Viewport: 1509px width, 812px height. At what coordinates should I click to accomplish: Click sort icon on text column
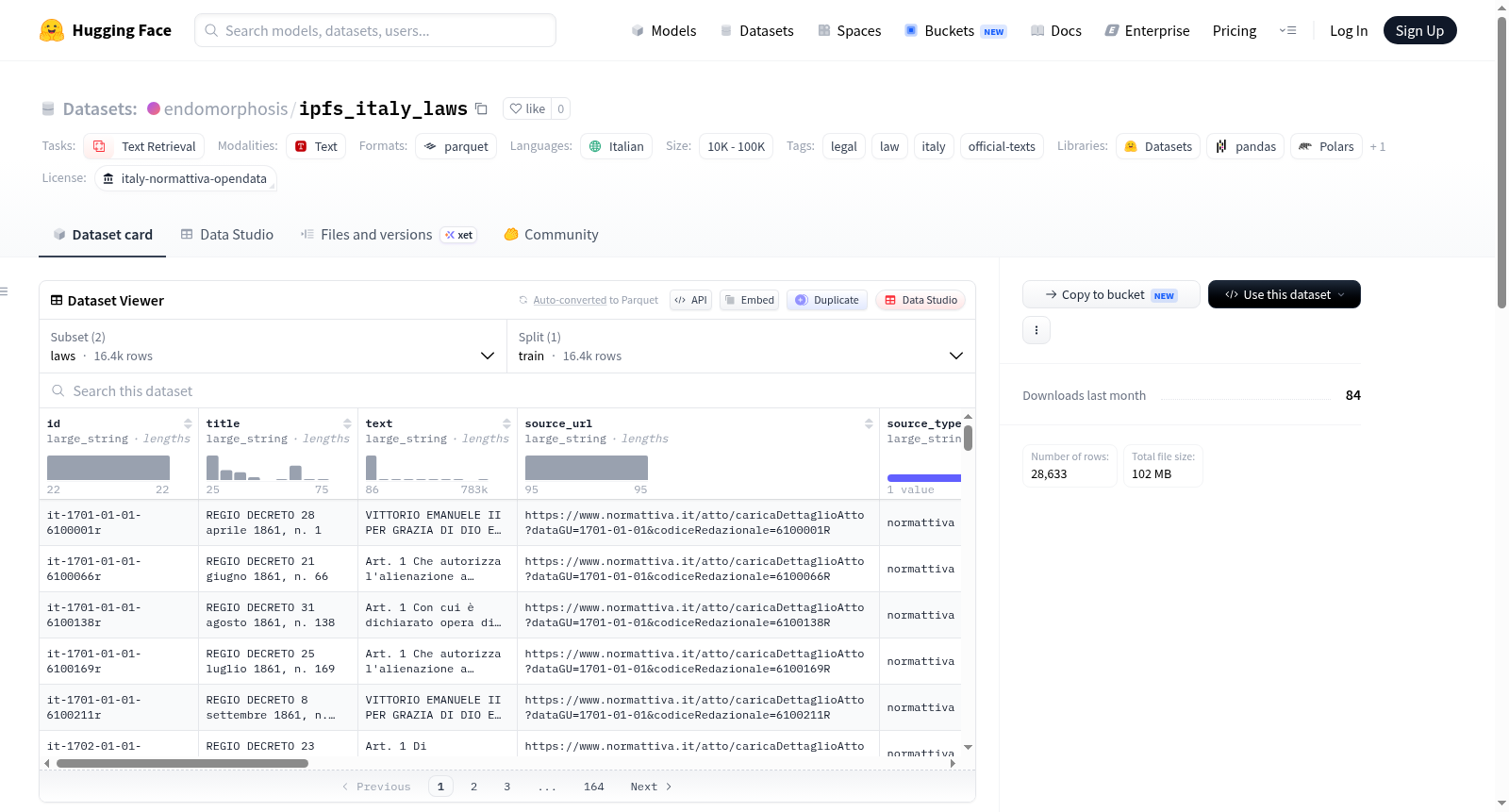click(x=506, y=423)
